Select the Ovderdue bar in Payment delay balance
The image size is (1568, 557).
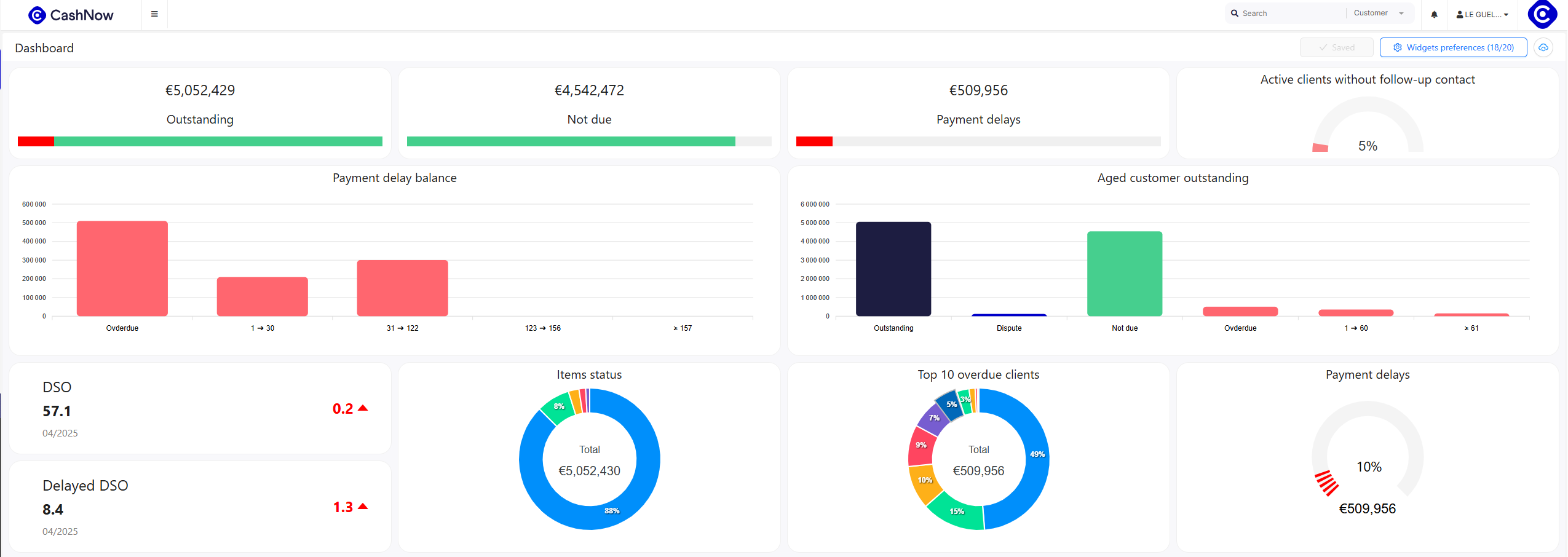122,269
